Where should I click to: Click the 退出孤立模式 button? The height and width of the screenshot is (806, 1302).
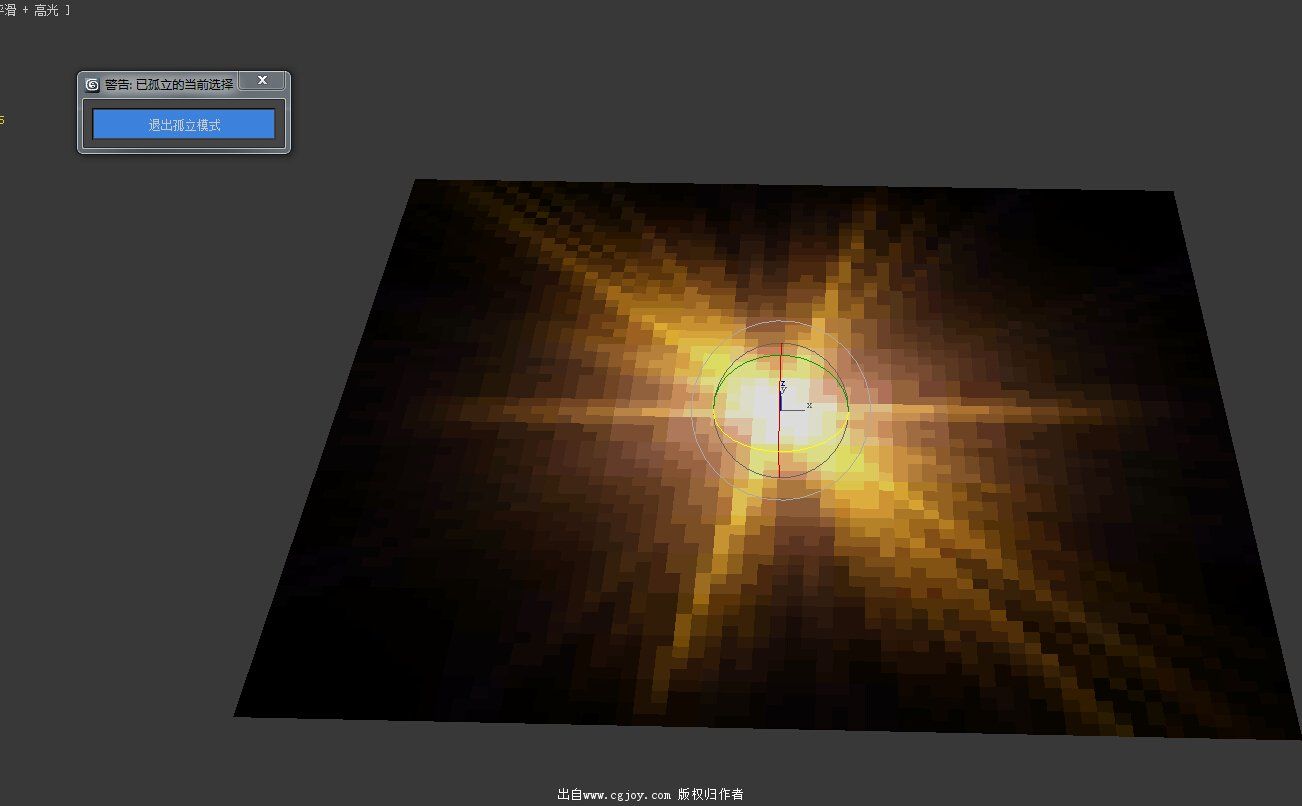(184, 125)
